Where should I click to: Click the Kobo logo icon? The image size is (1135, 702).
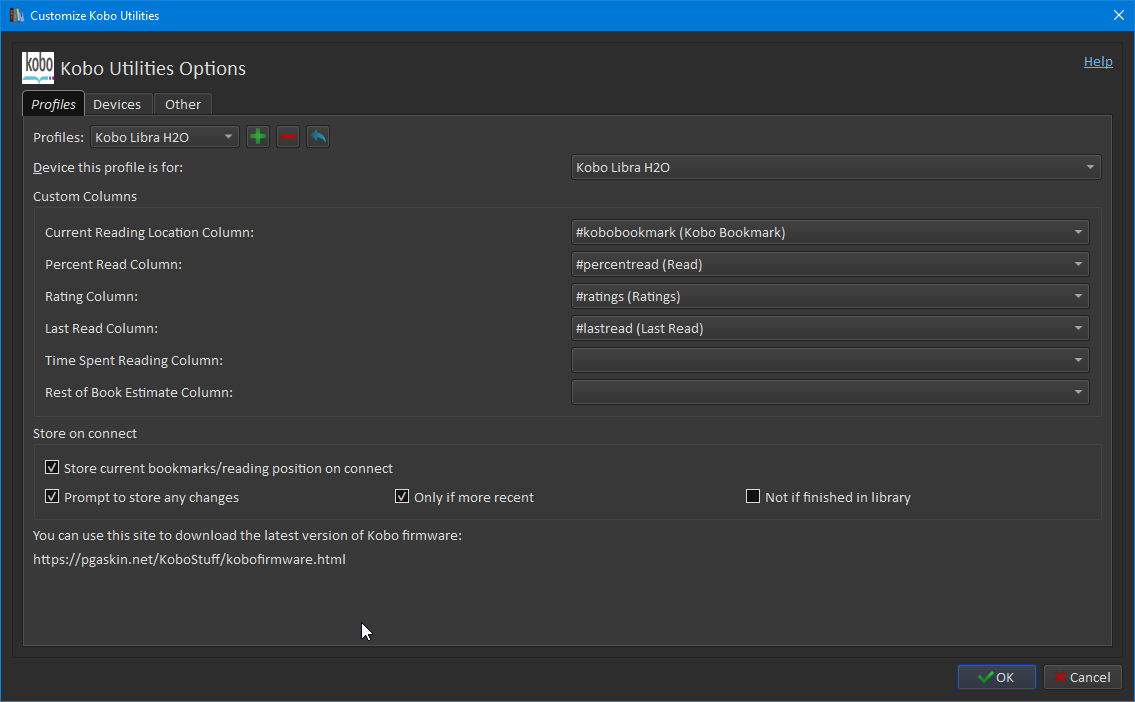[x=38, y=68]
